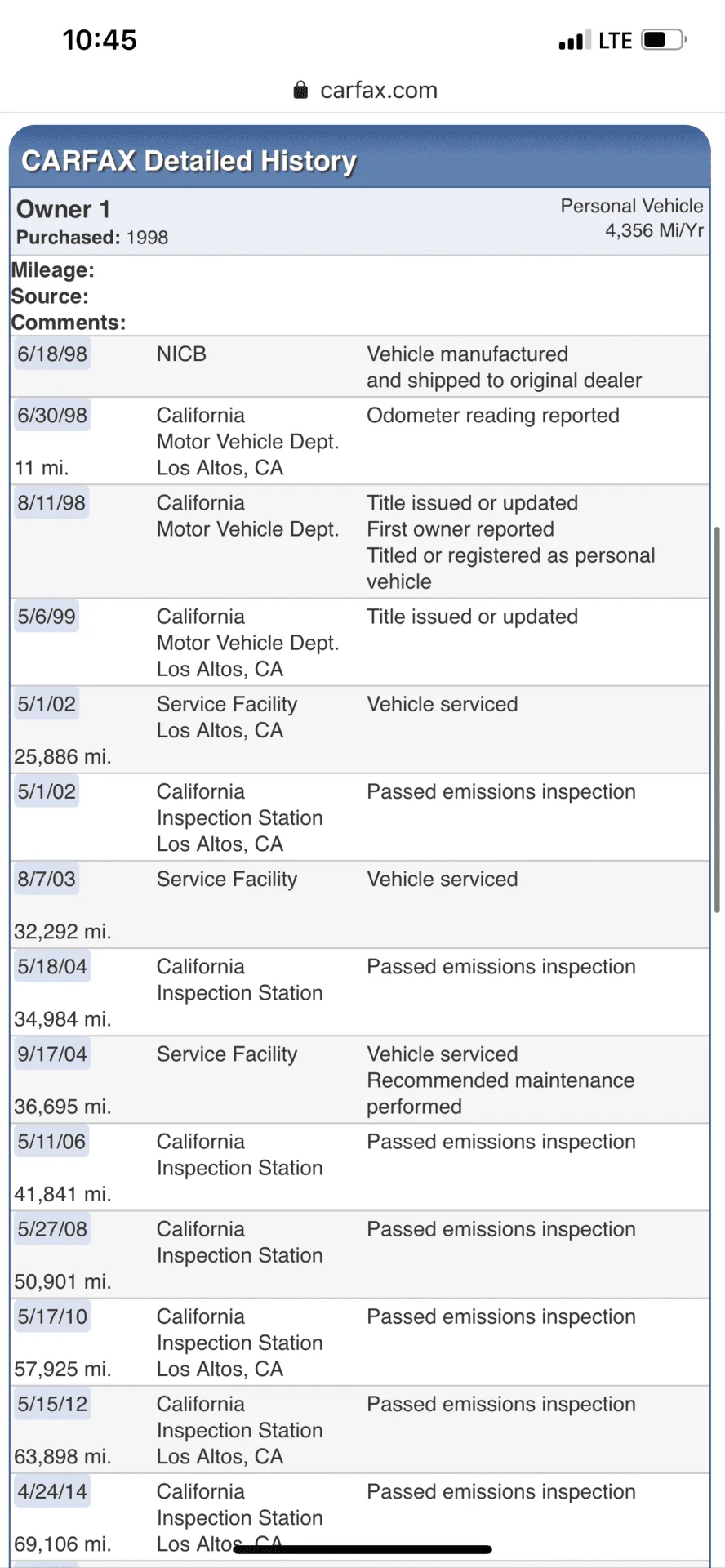Screen dimensions: 725x1568
Task: Select the CARFAX Detailed History header
Action: [189, 162]
